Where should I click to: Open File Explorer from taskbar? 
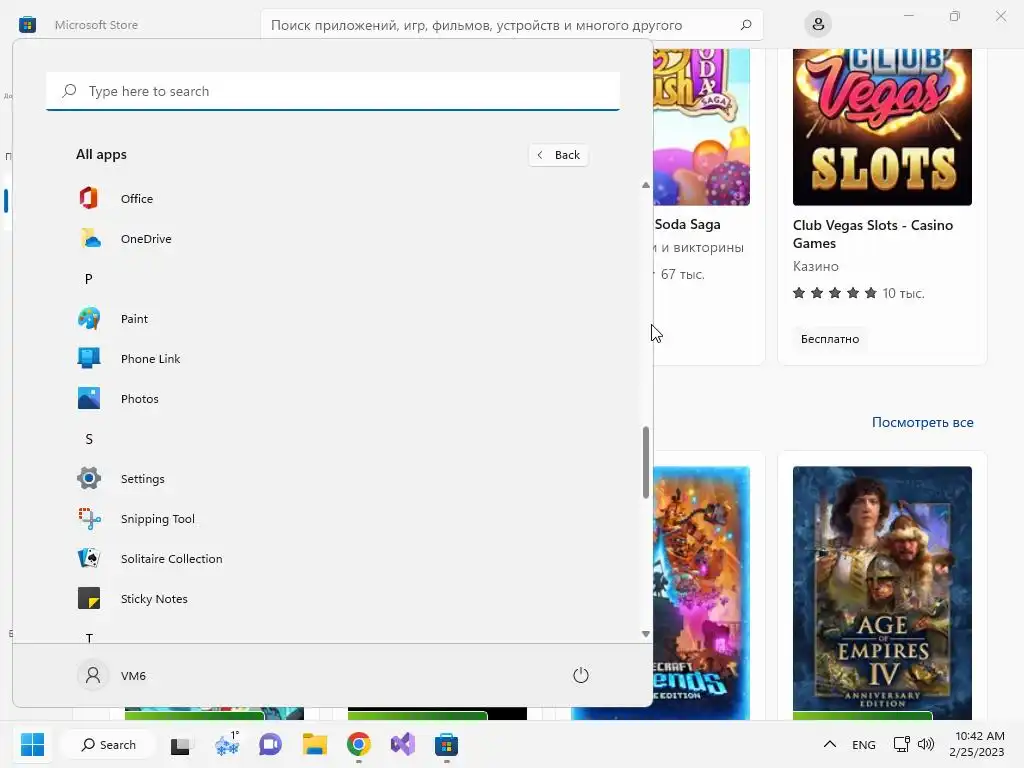pos(314,744)
